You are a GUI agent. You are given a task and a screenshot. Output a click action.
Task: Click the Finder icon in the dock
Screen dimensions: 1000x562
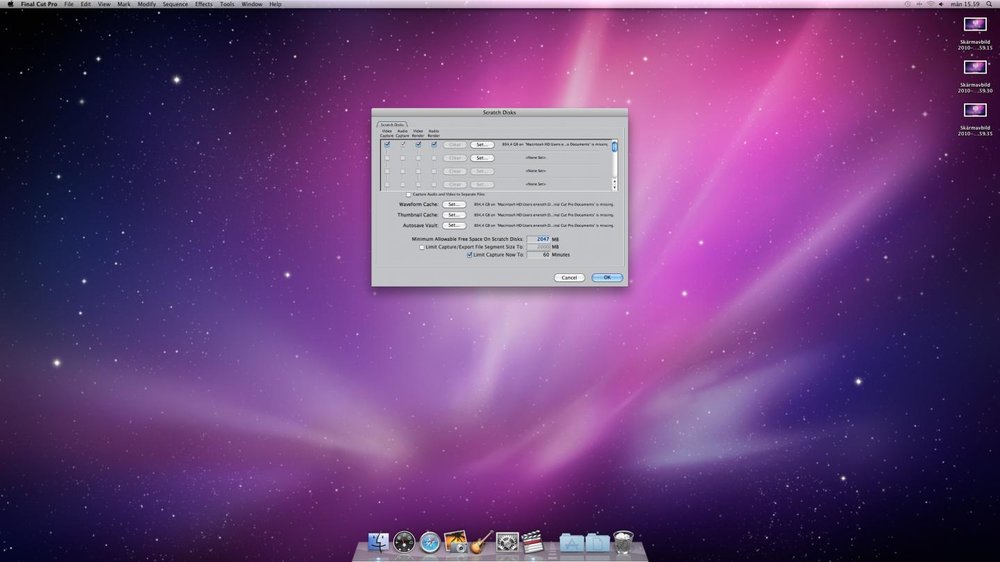tap(379, 543)
